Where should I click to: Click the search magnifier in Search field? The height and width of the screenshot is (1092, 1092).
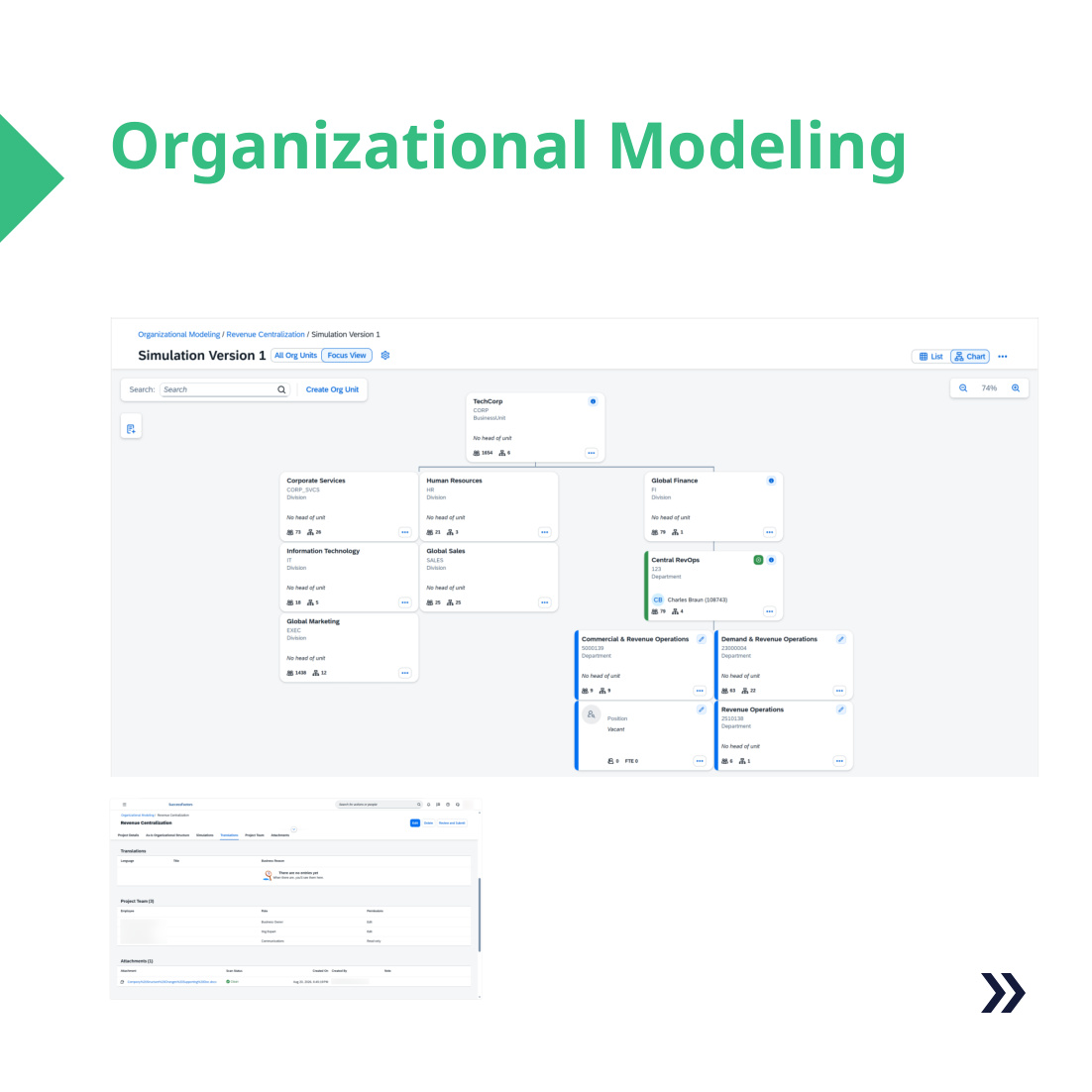coord(281,390)
